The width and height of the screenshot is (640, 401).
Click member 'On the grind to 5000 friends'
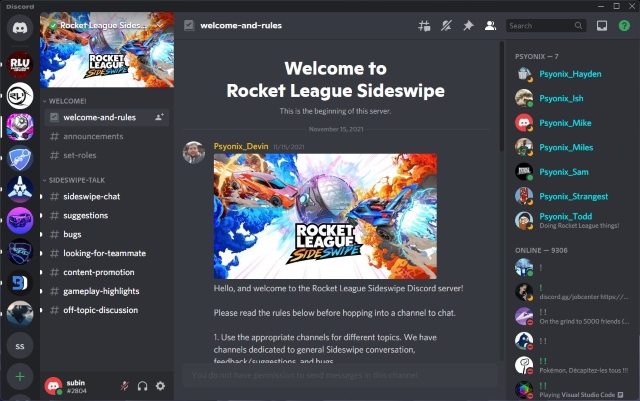pos(571,316)
